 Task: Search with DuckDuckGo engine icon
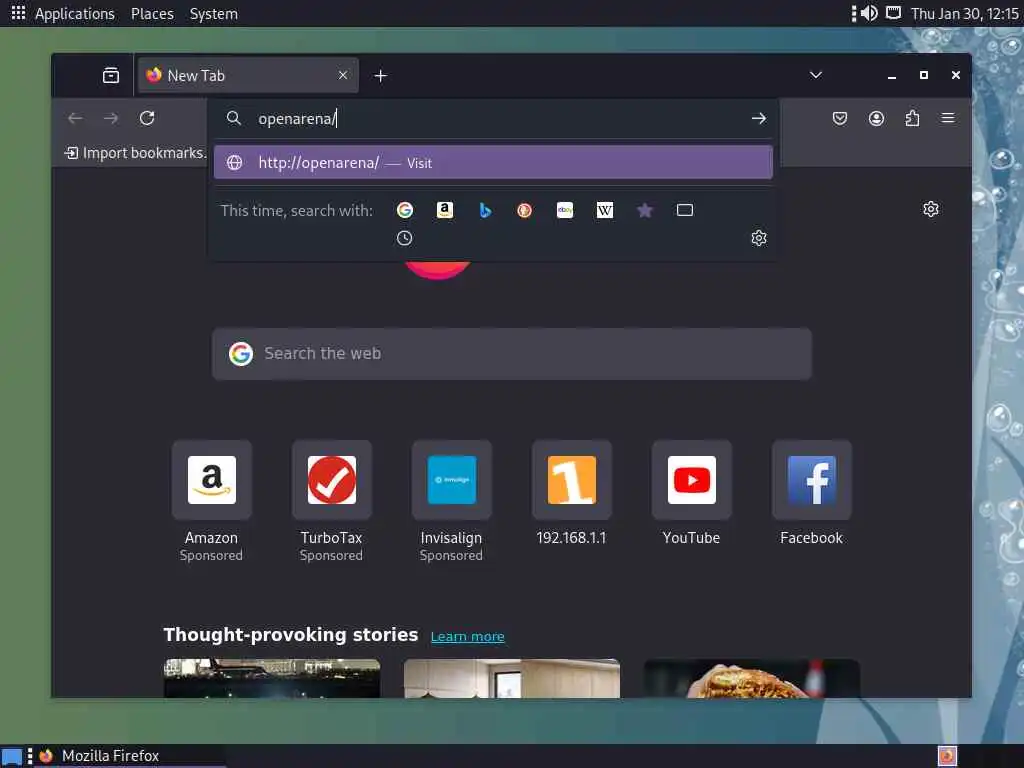coord(524,210)
